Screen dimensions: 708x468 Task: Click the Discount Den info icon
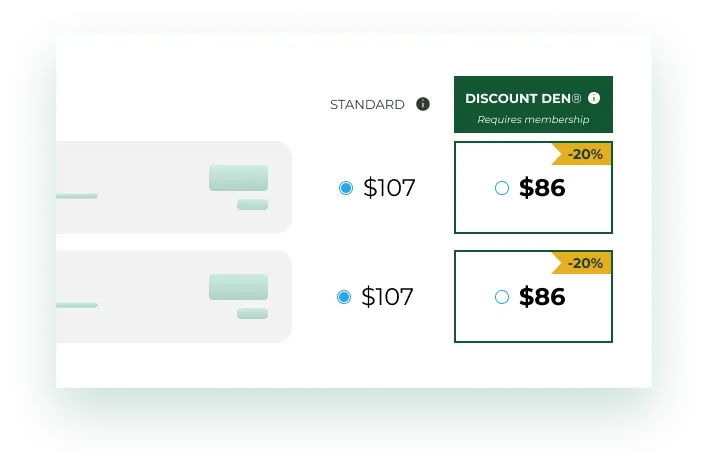[x=594, y=98]
